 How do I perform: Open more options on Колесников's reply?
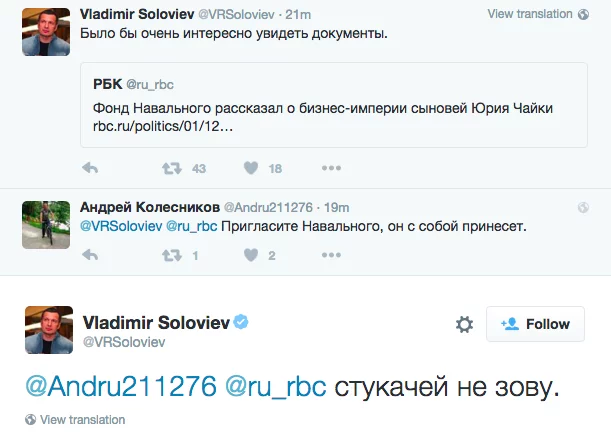click(331, 256)
